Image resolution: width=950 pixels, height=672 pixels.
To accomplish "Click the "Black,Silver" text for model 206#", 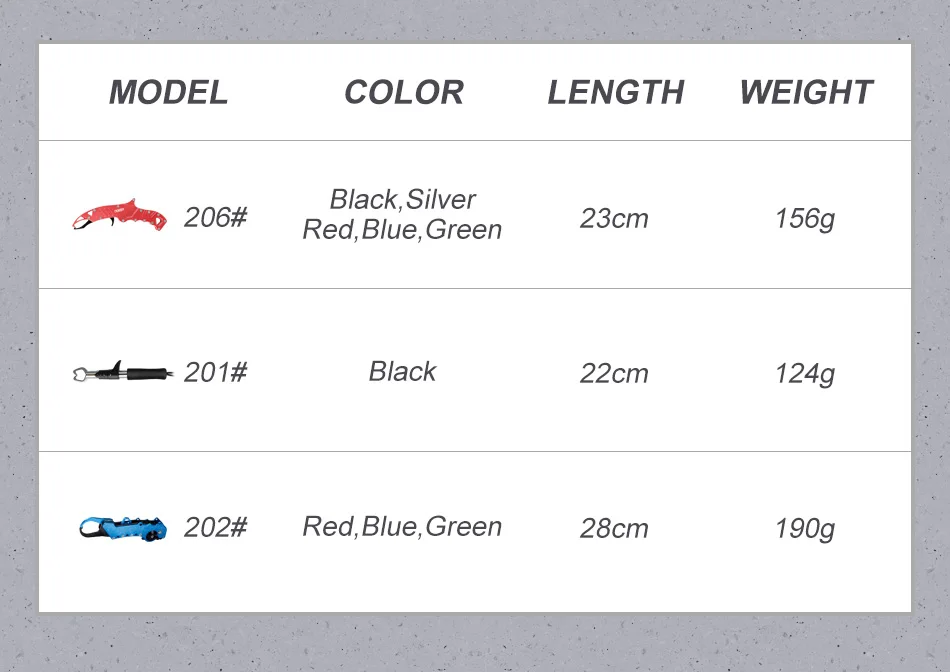I will point(402,200).
